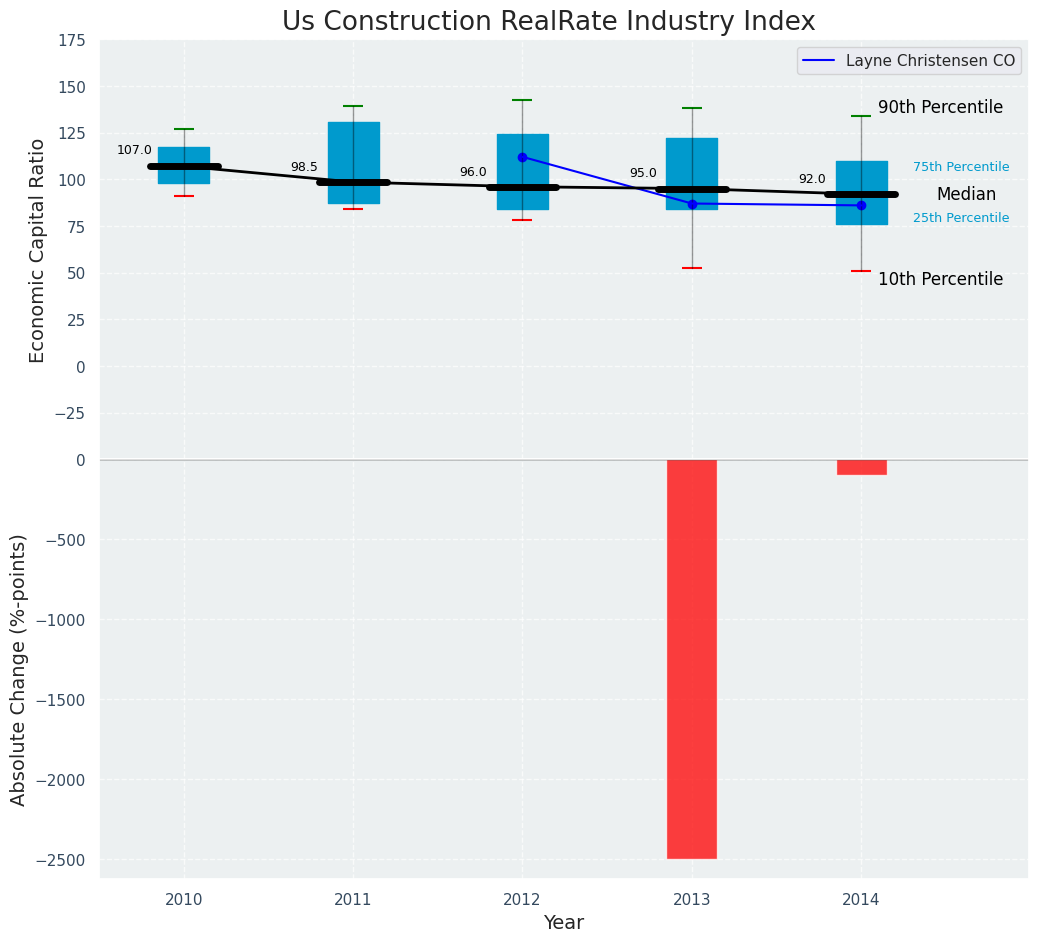
Task: Click the 2013 median label '95.0'
Action: coord(643,174)
